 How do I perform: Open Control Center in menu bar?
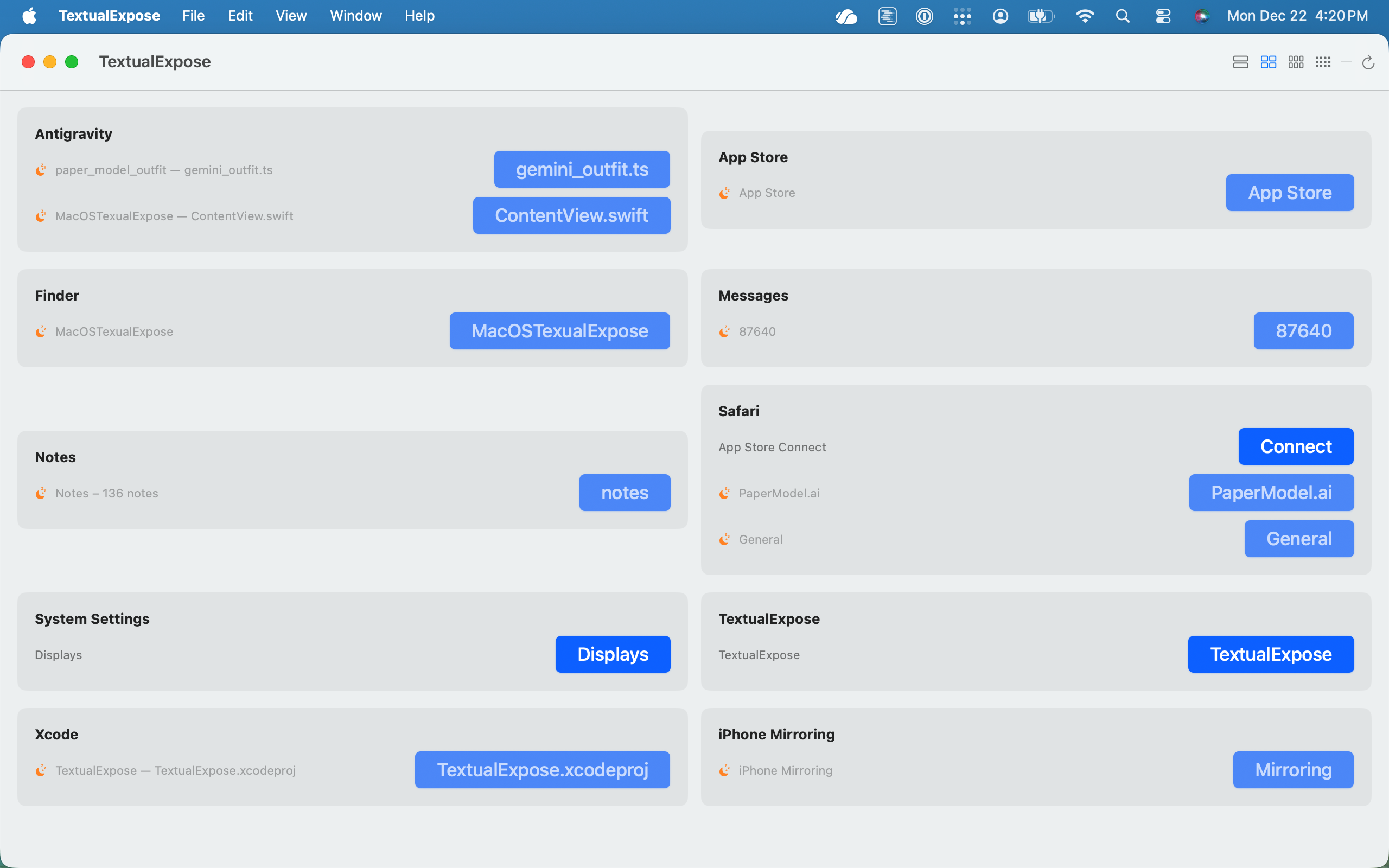click(1163, 16)
